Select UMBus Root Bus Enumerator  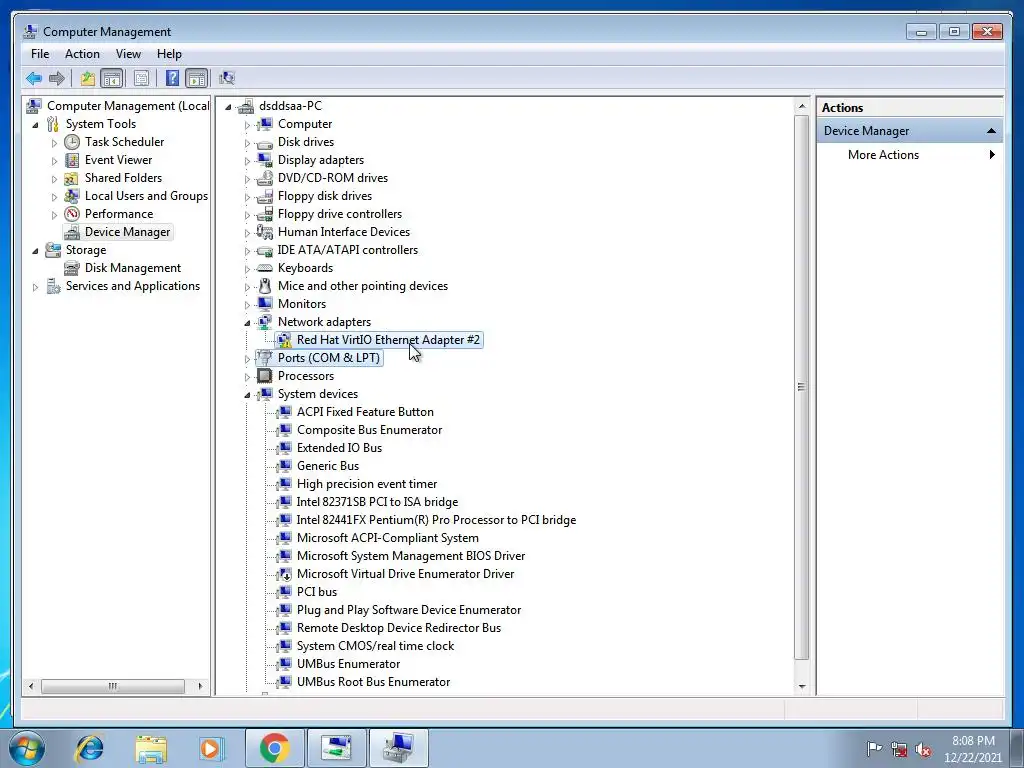click(x=374, y=682)
